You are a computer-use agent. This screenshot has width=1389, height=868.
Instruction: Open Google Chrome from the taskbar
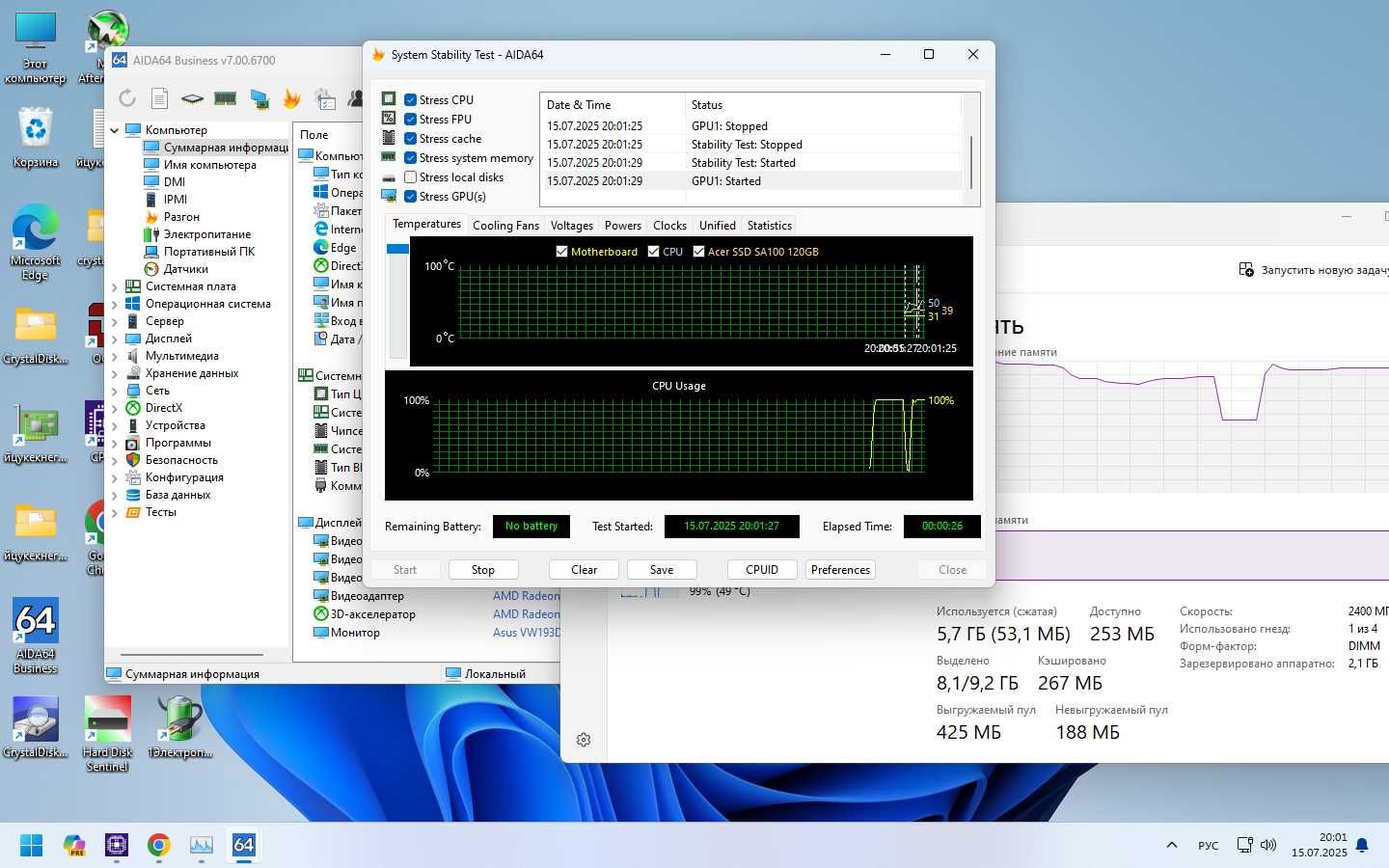pos(159,846)
